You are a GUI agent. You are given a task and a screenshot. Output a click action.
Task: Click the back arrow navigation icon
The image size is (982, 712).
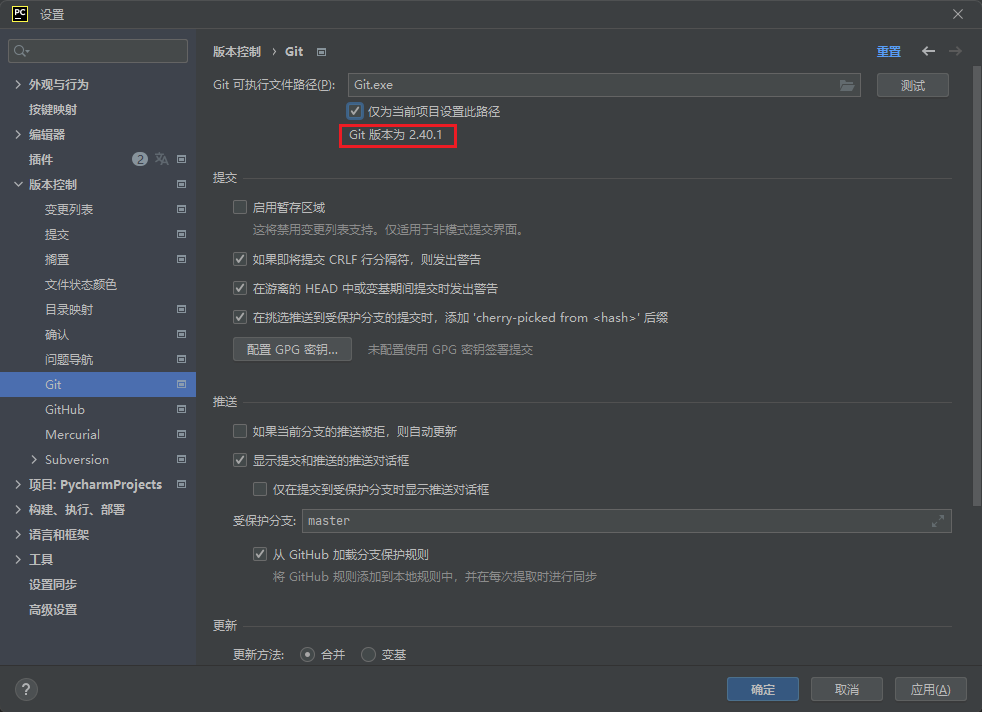[928, 51]
